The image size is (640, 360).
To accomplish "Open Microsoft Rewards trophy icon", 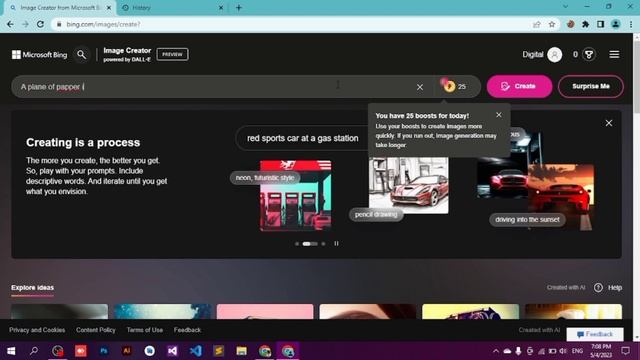I will click(589, 55).
